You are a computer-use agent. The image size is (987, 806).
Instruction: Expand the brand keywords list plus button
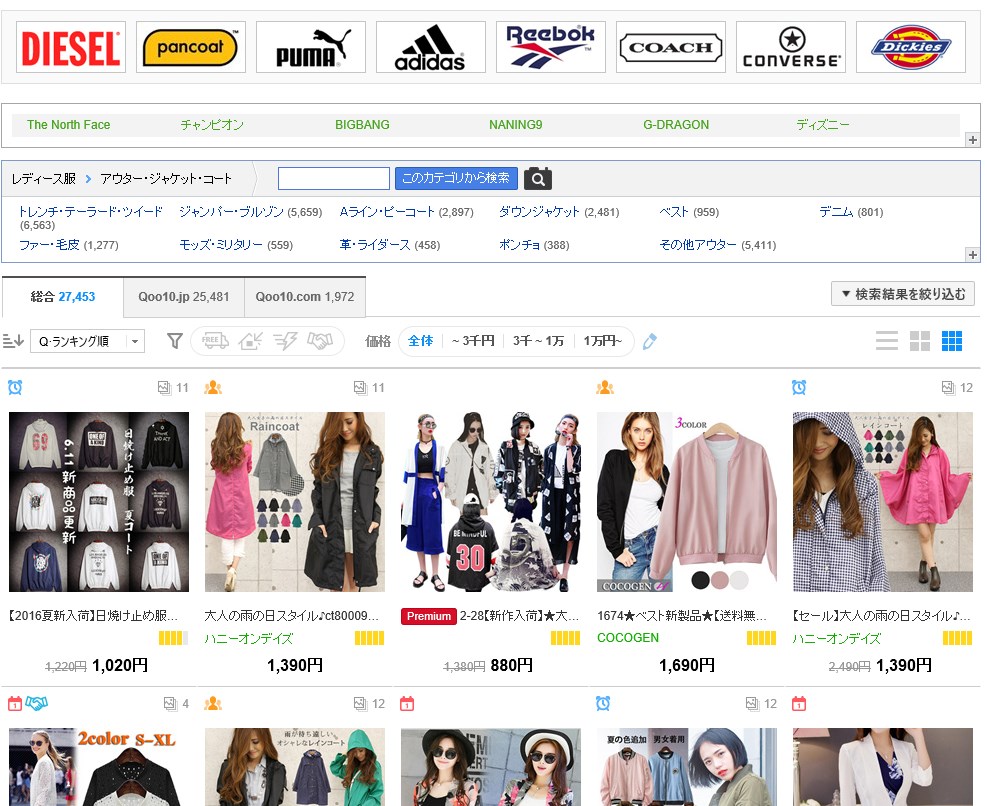coord(973,140)
